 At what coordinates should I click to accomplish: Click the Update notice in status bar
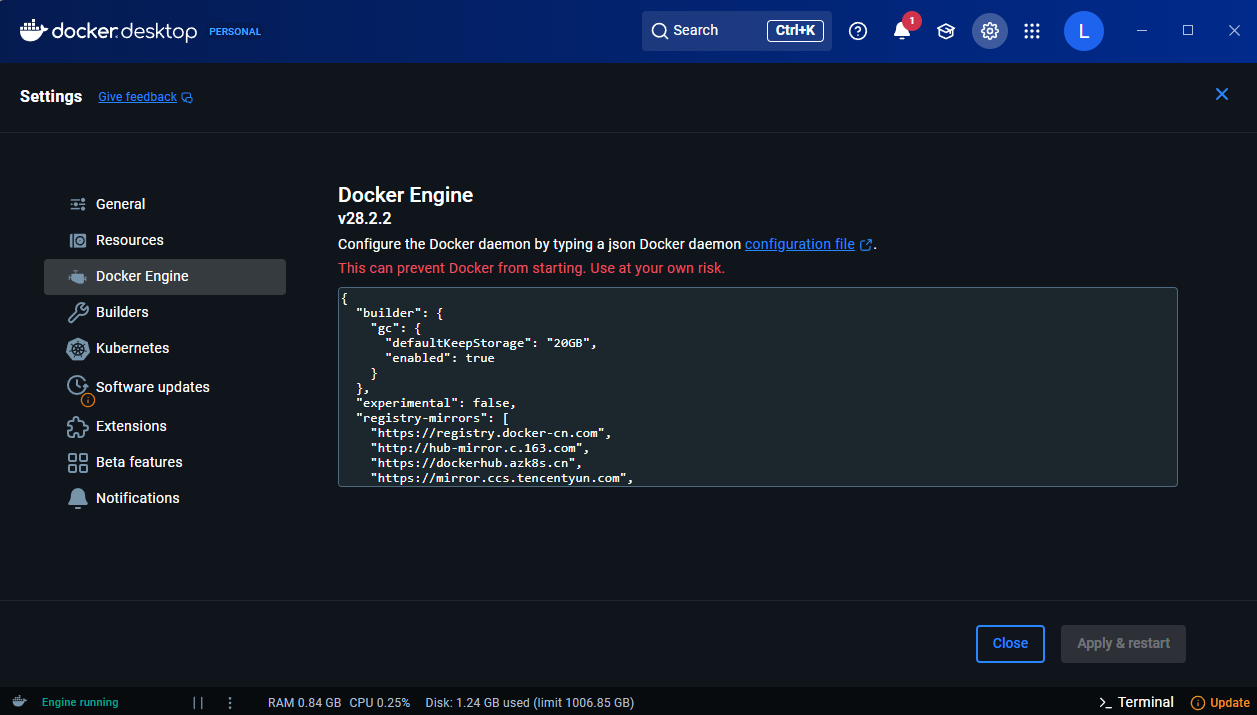coord(1220,703)
